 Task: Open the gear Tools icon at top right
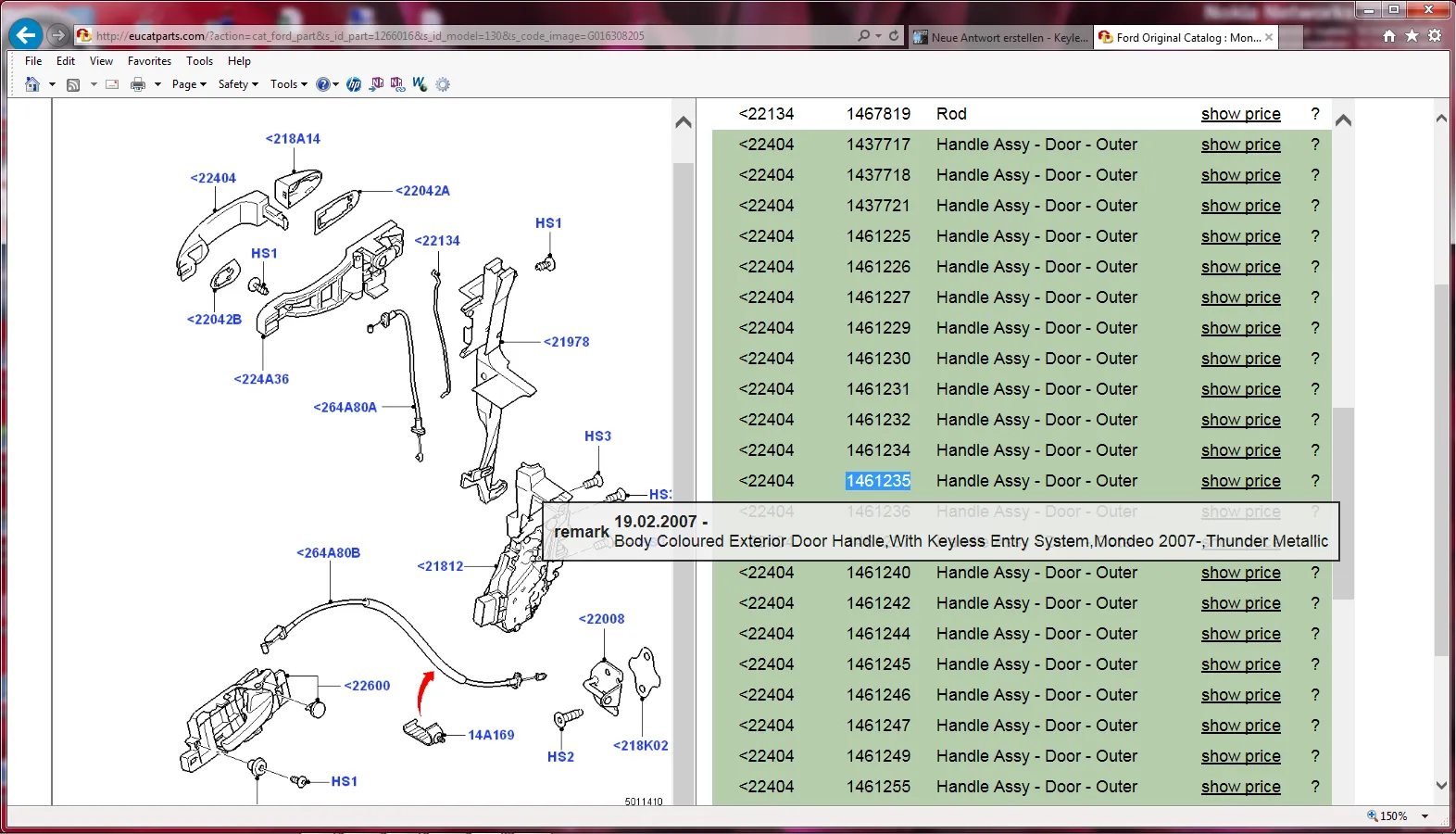point(1435,36)
